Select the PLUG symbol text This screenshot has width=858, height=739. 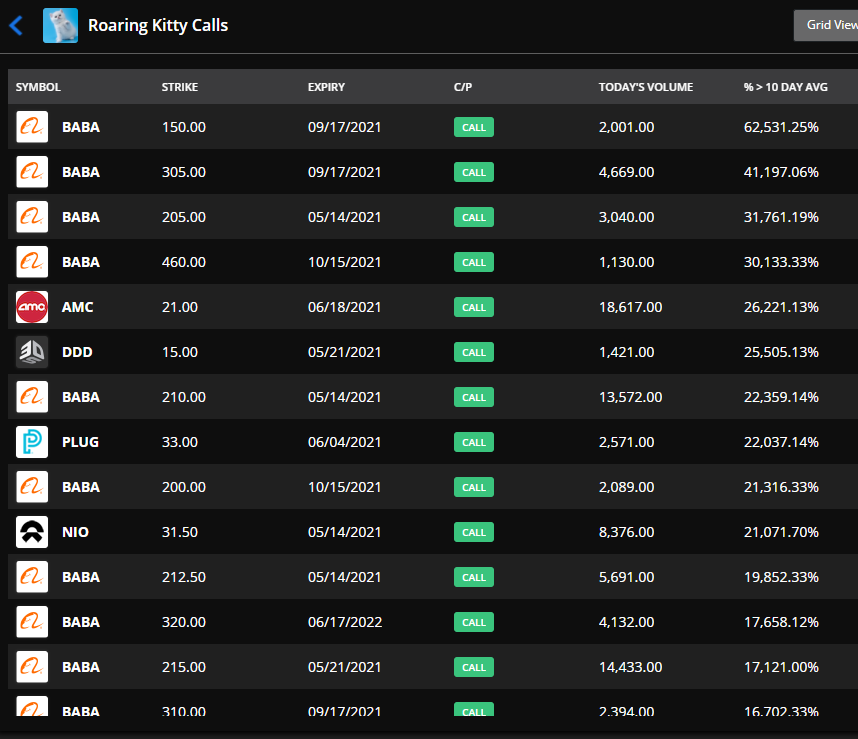point(80,442)
